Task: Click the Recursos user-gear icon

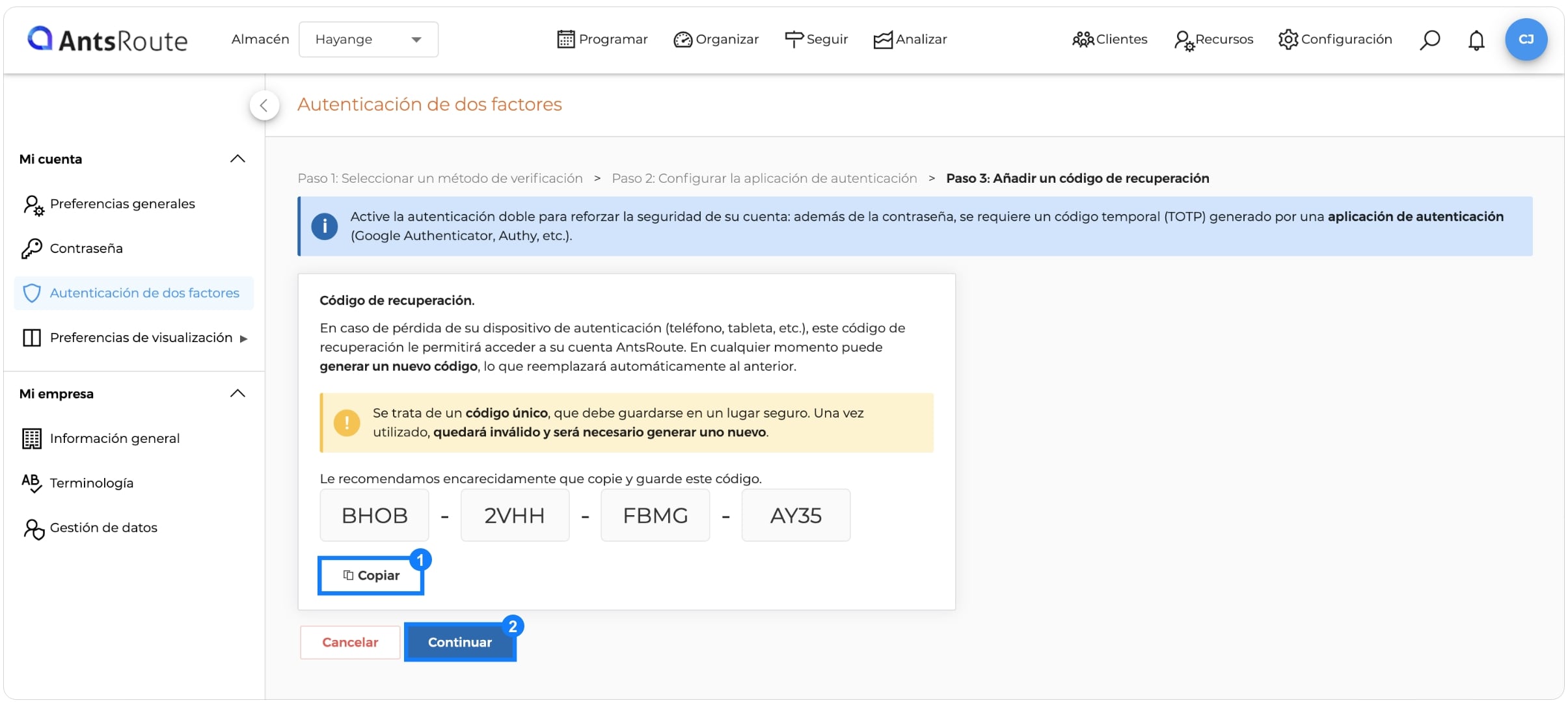Action: [1184, 41]
